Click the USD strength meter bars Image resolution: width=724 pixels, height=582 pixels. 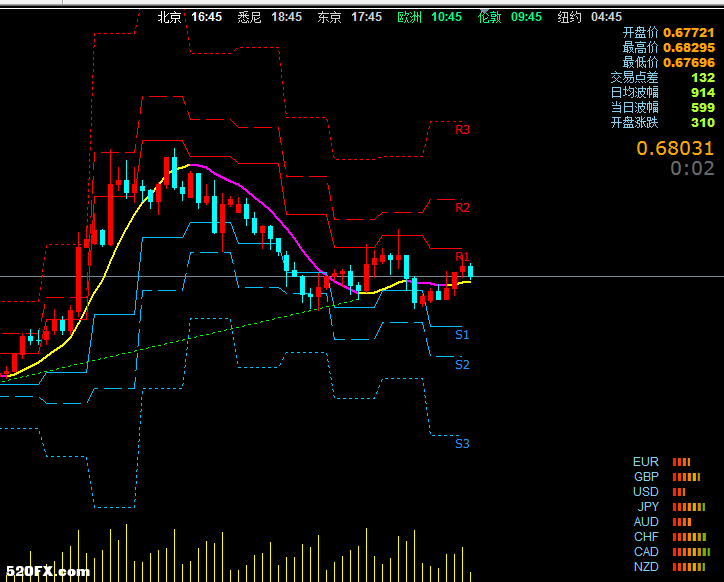pos(679,492)
